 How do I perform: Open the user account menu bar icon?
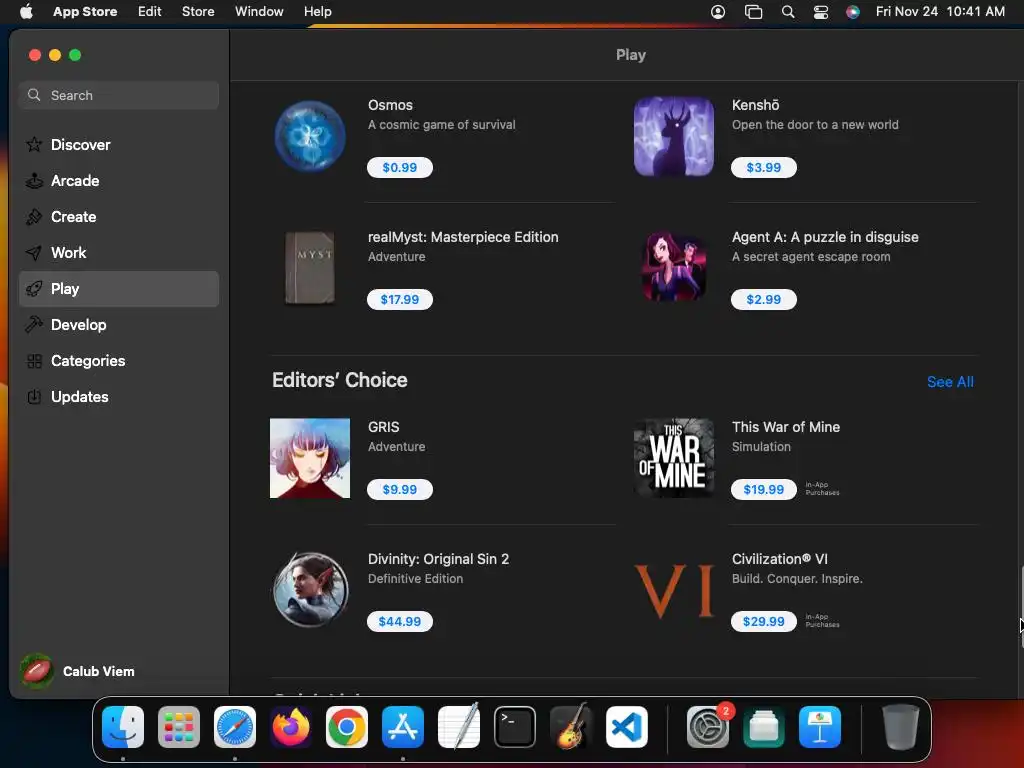pyautogui.click(x=718, y=12)
